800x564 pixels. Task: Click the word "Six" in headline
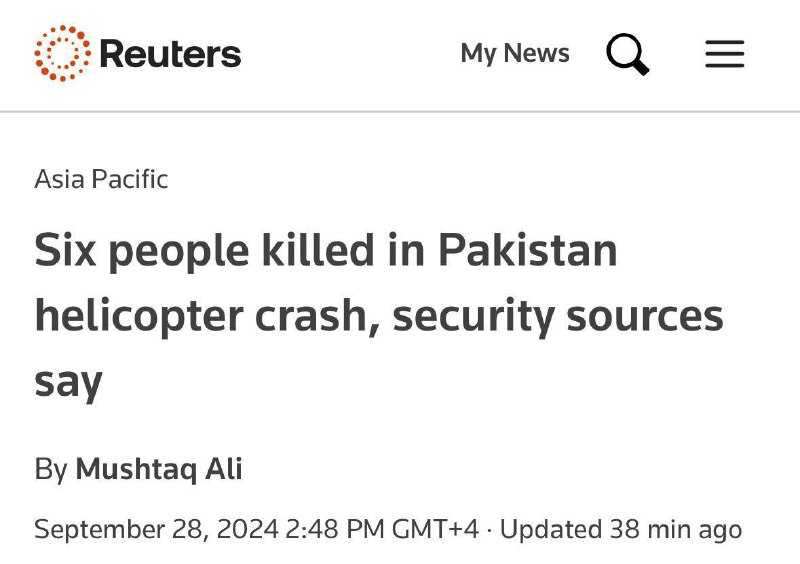66,250
